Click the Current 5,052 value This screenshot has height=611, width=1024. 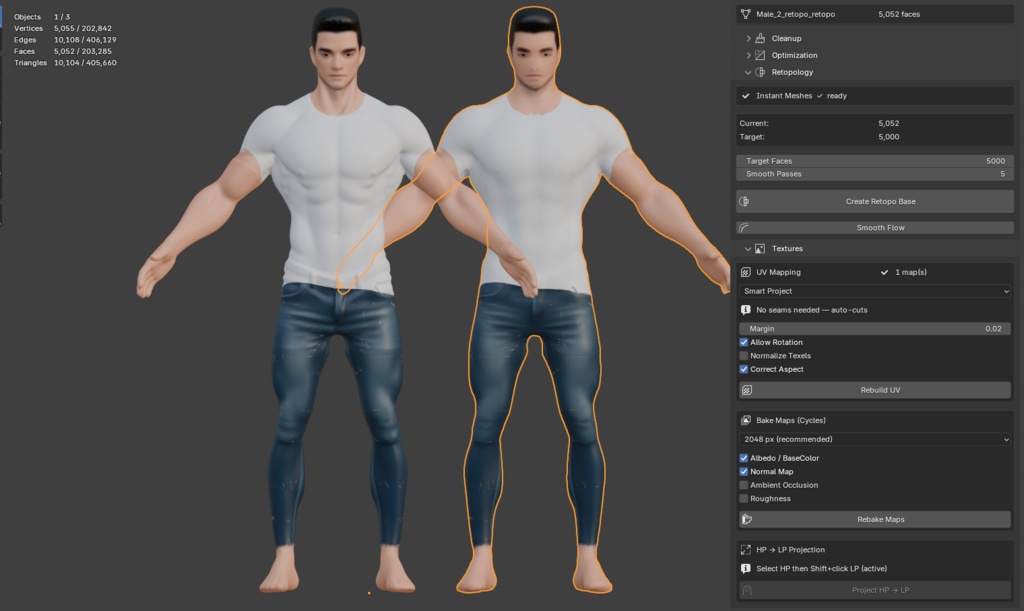tap(889, 123)
